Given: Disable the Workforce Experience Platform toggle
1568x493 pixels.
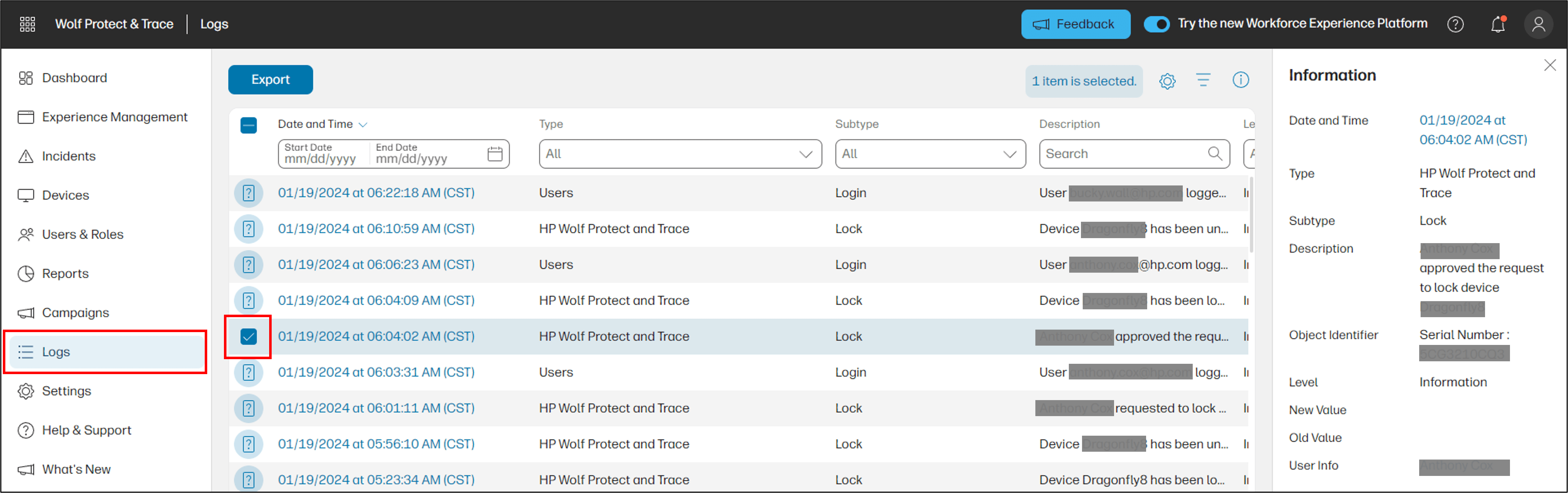Looking at the screenshot, I should click(1157, 24).
